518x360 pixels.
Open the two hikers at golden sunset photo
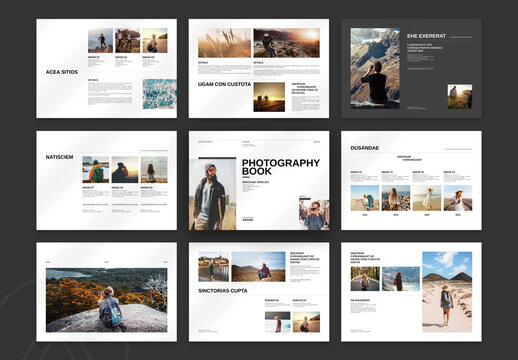click(x=269, y=97)
